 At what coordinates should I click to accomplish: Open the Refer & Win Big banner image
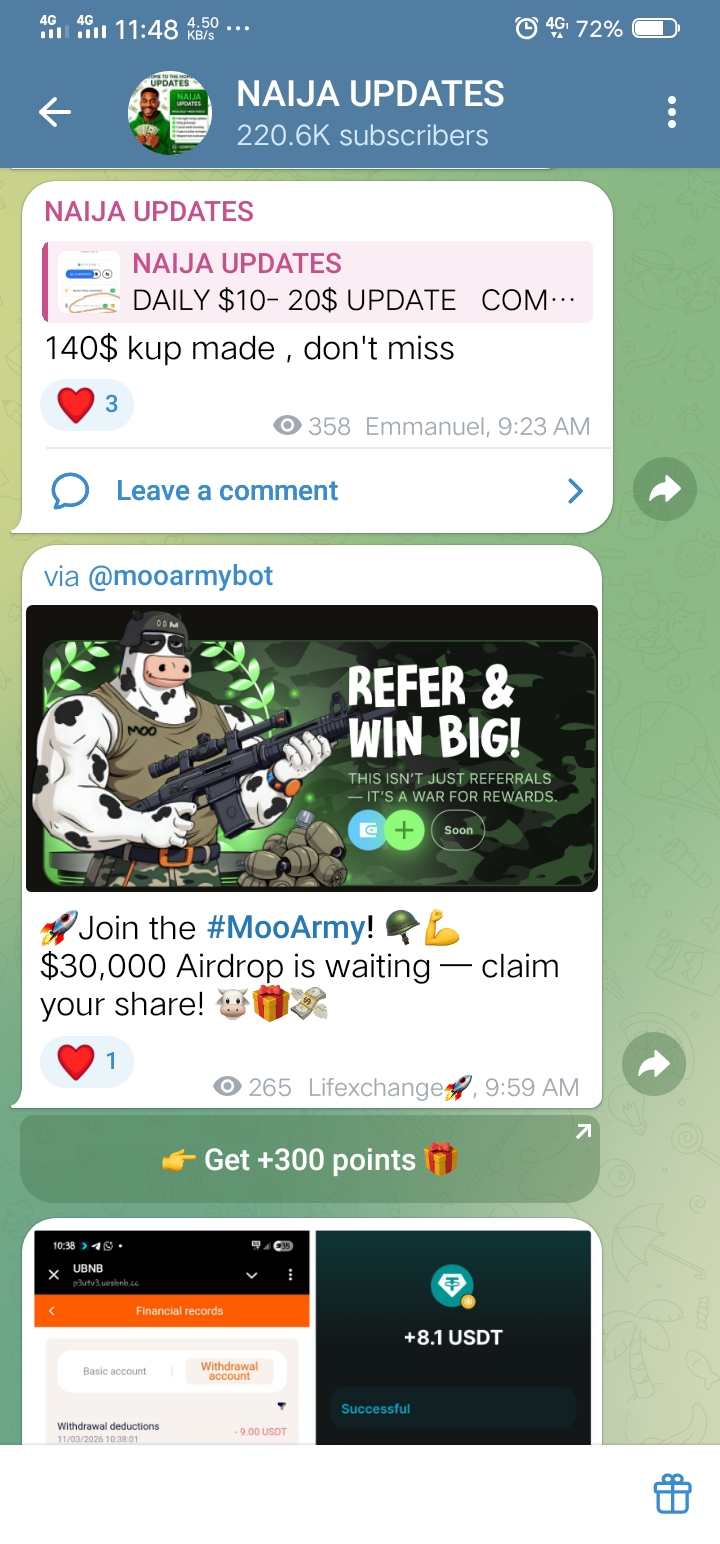(312, 748)
